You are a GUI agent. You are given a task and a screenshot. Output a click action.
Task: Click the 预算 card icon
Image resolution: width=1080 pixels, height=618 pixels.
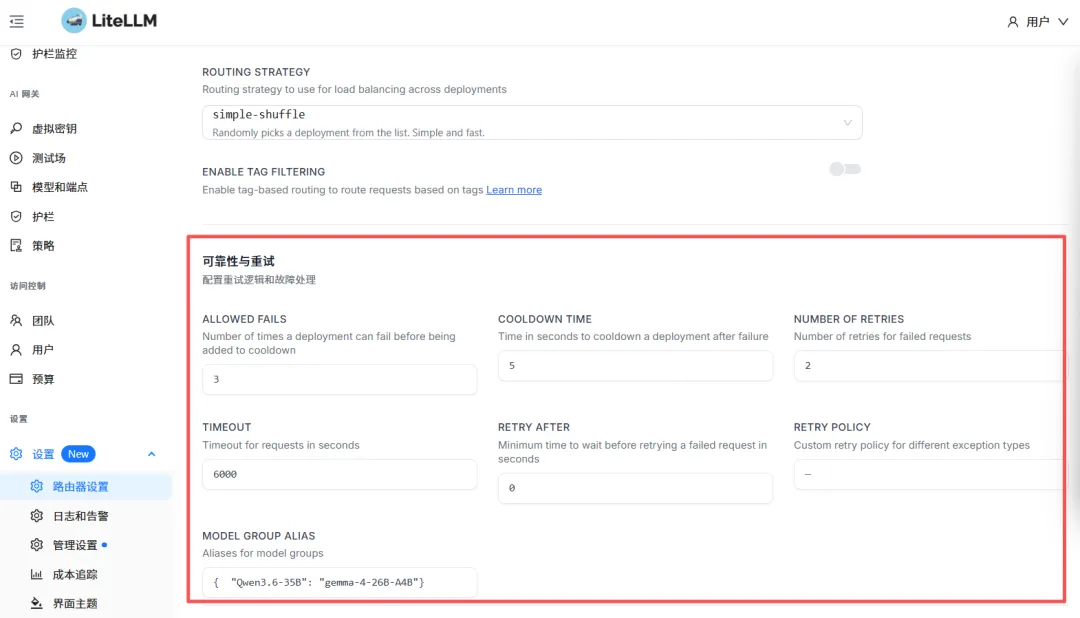[16, 379]
